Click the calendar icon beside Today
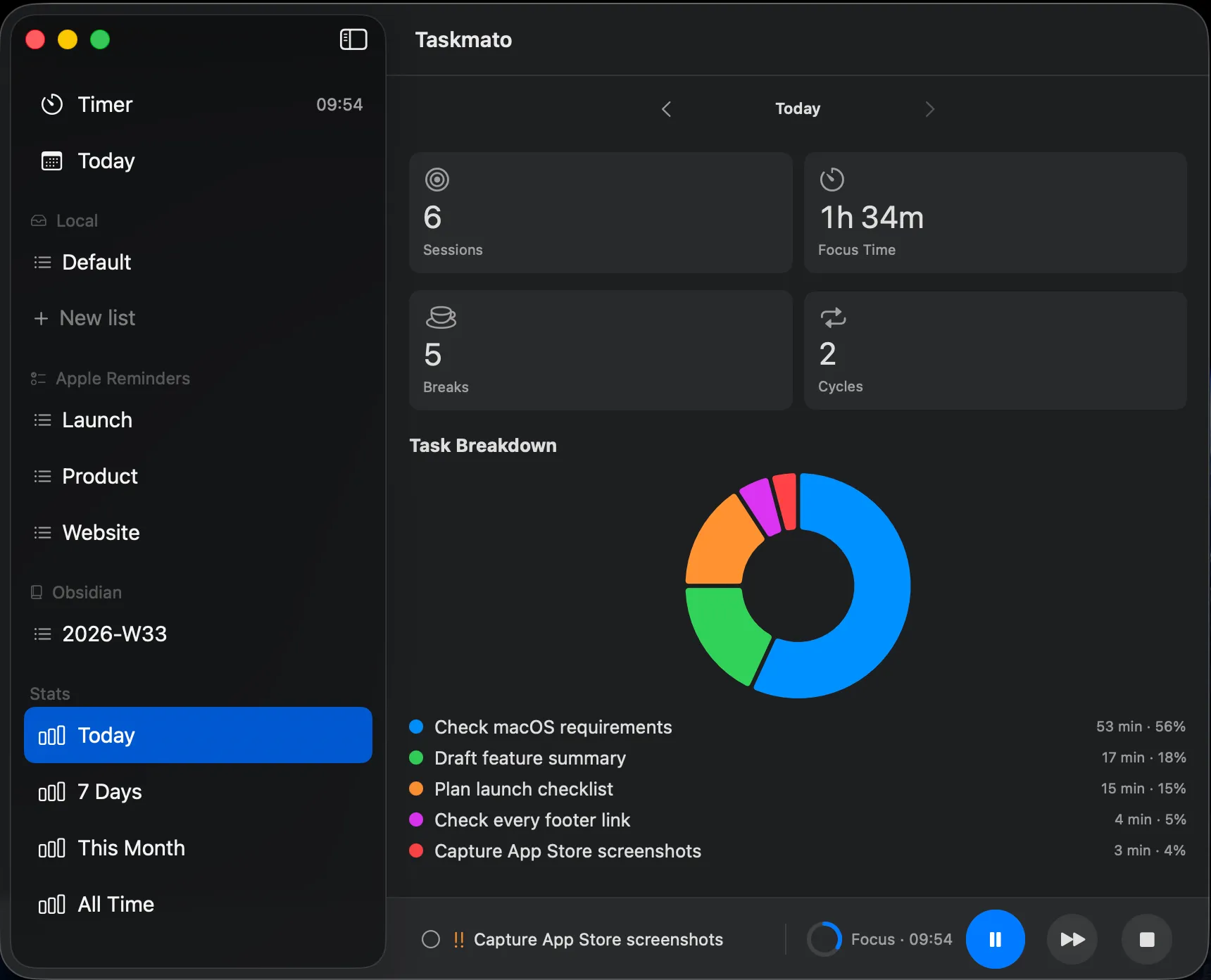The image size is (1211, 980). point(52,161)
